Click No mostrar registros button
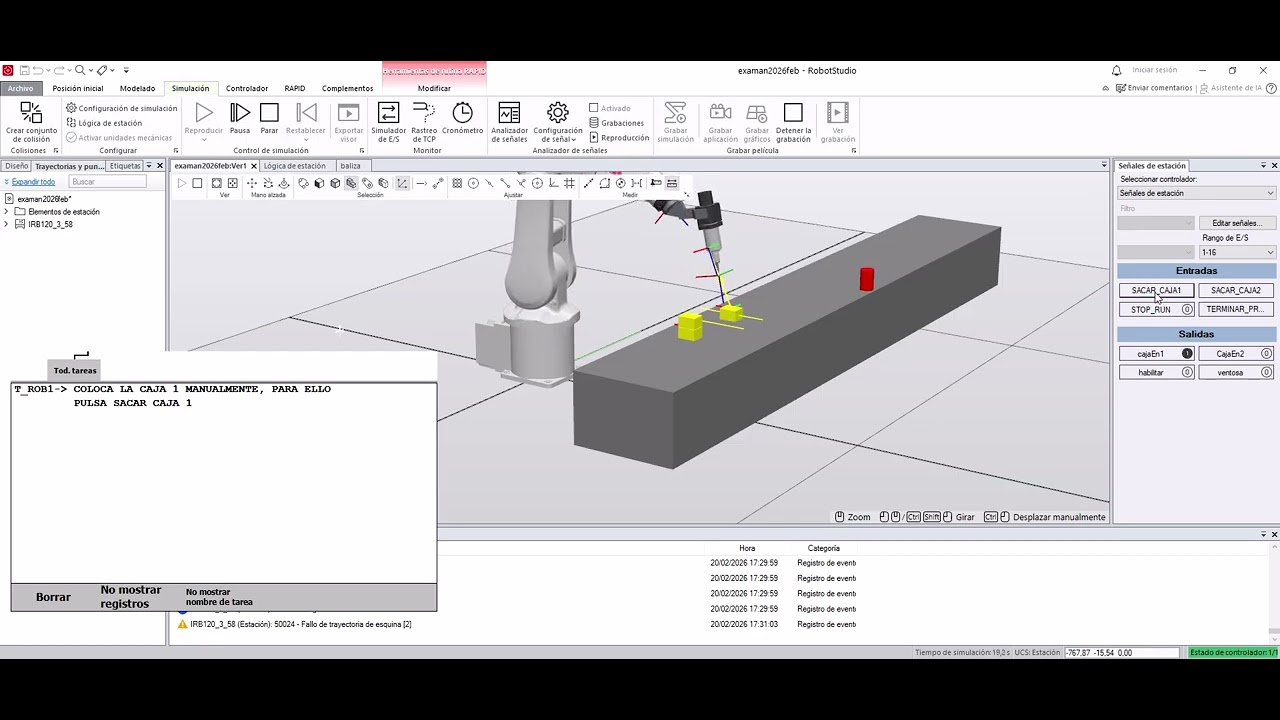The width and height of the screenshot is (1280, 720). pyautogui.click(x=131, y=597)
